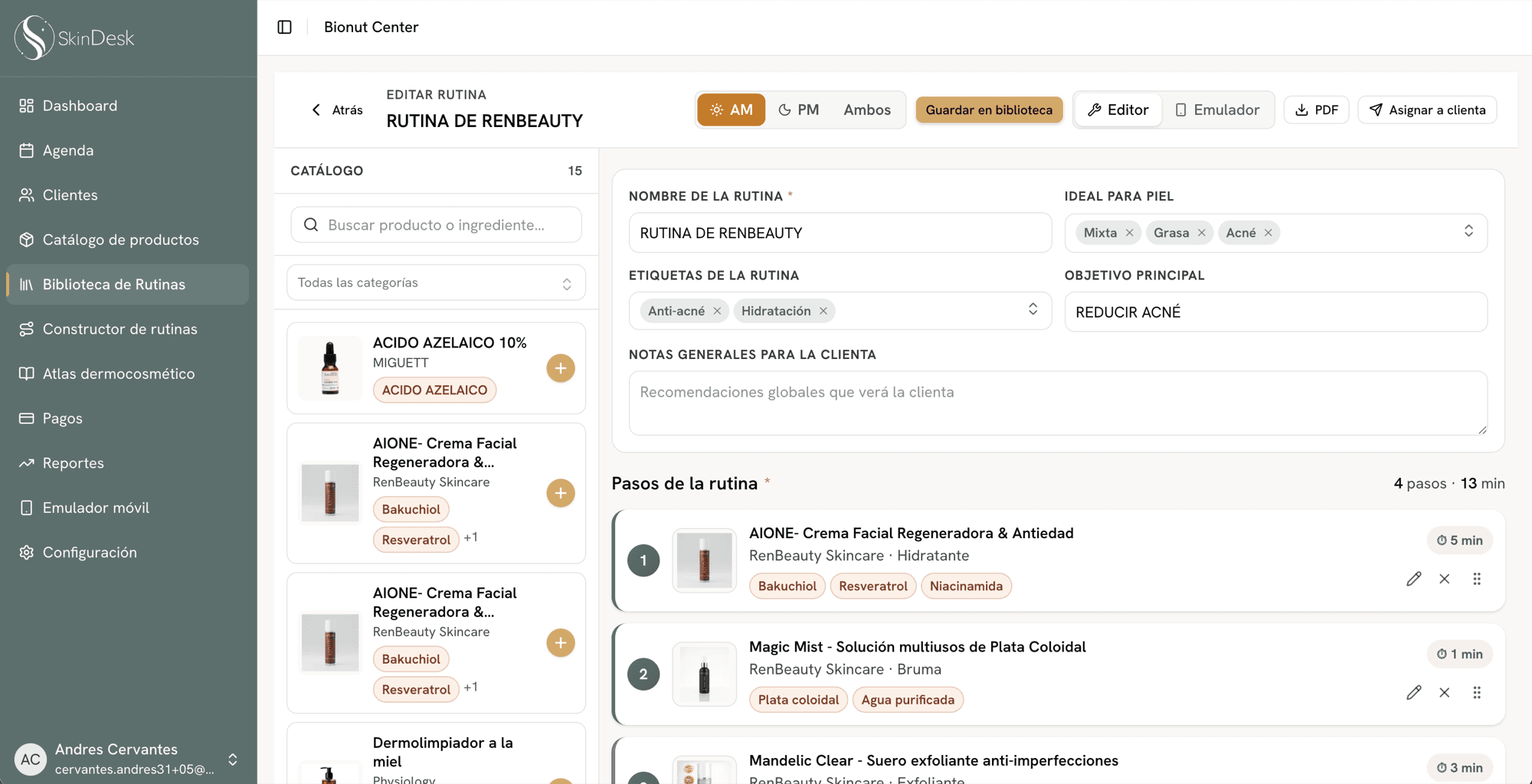Toggle the sidebar panel icon
This screenshot has width=1532, height=784.
tap(284, 27)
